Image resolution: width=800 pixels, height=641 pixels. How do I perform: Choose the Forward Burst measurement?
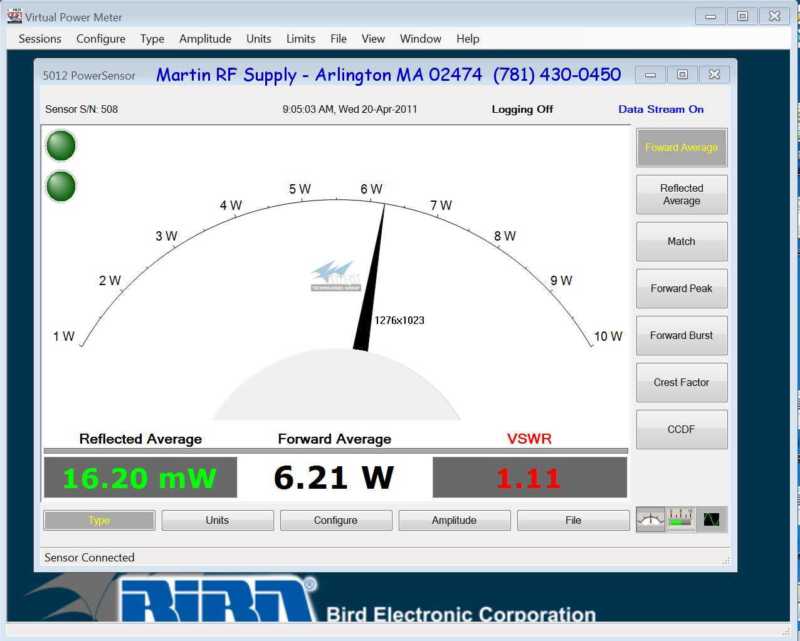click(x=681, y=336)
